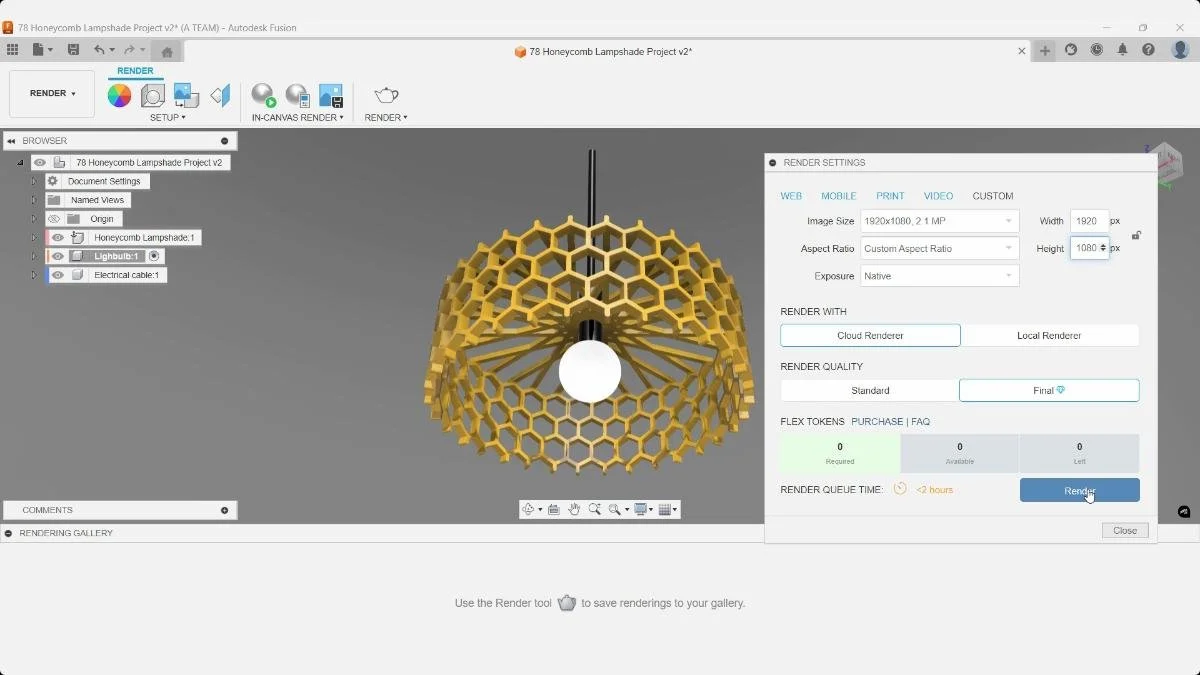
Task: Toggle visibility of the root project component
Action: point(40,162)
